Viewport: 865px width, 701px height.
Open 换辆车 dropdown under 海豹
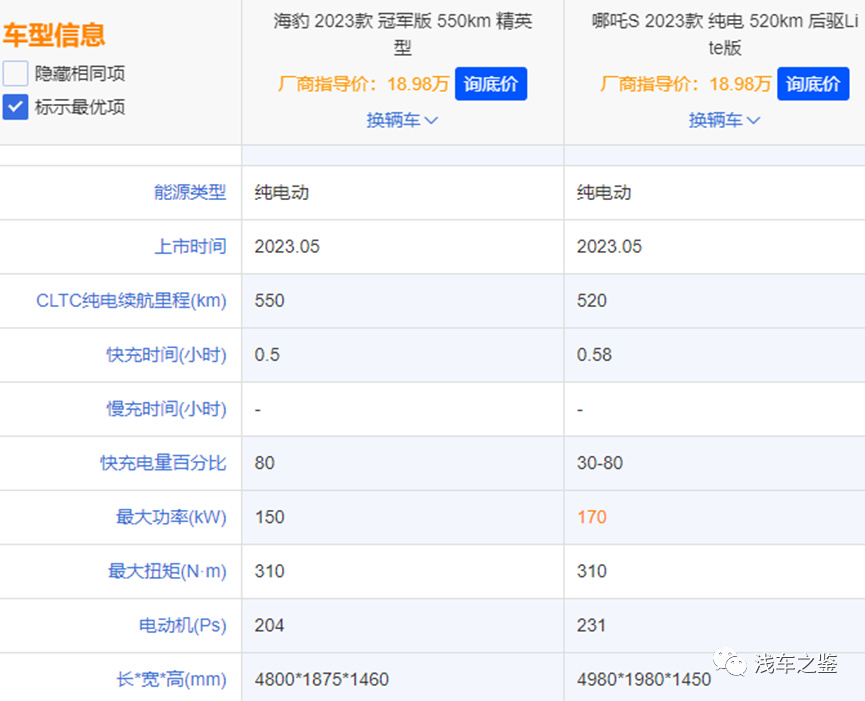[402, 120]
